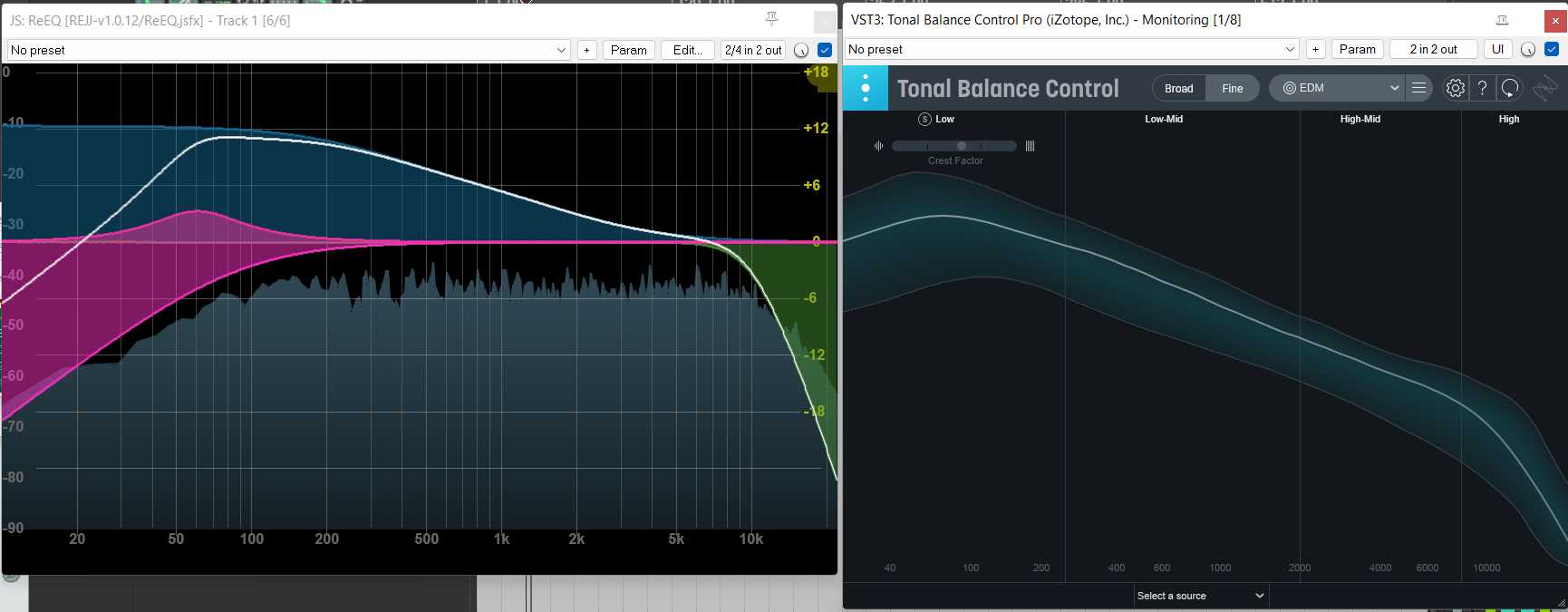Click the High band label
This screenshot has height=612, width=1568.
click(1509, 120)
